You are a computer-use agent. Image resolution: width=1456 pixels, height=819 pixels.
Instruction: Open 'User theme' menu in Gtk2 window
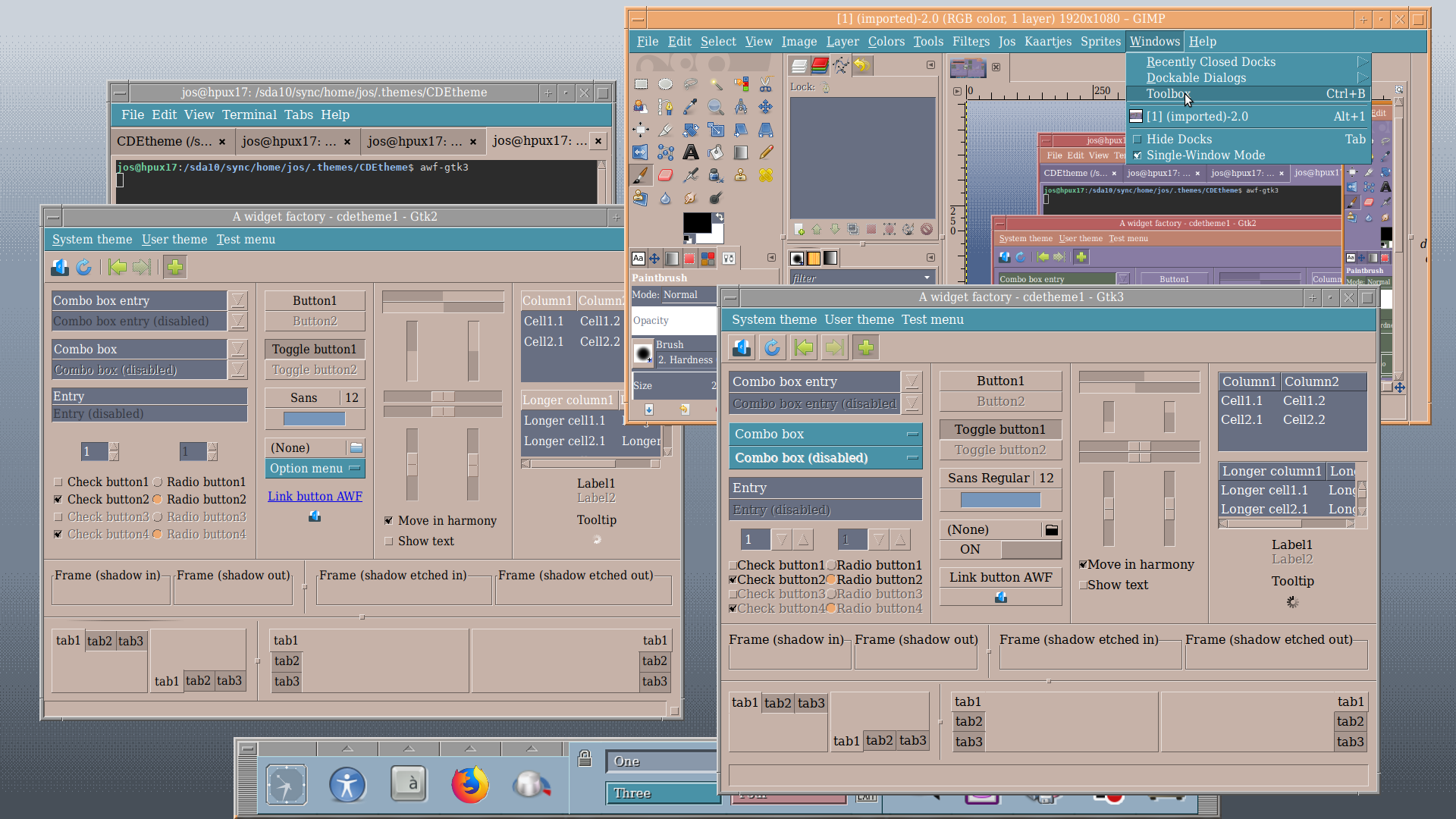coord(174,240)
